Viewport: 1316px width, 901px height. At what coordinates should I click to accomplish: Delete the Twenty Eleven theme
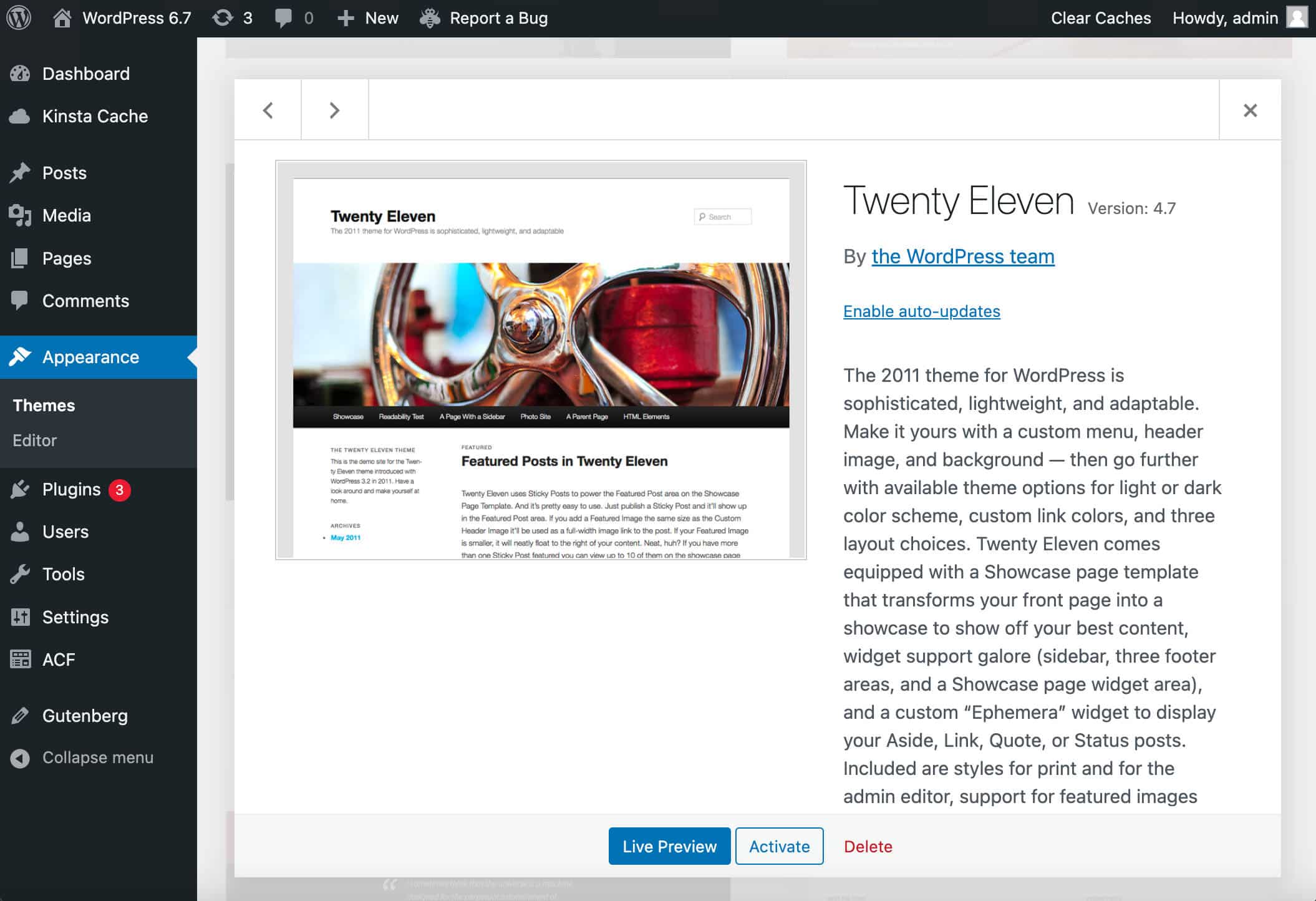point(867,846)
